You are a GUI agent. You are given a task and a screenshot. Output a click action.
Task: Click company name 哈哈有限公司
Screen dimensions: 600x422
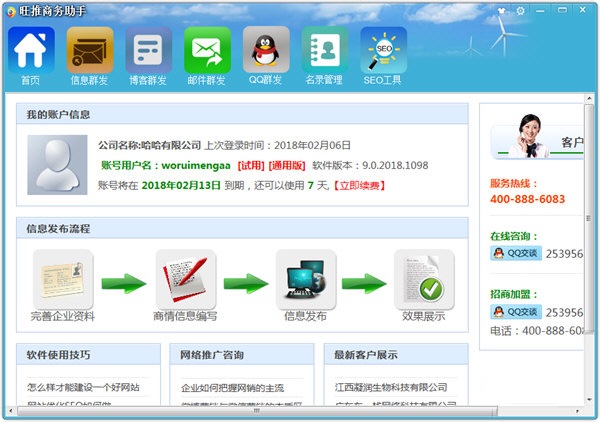click(171, 145)
